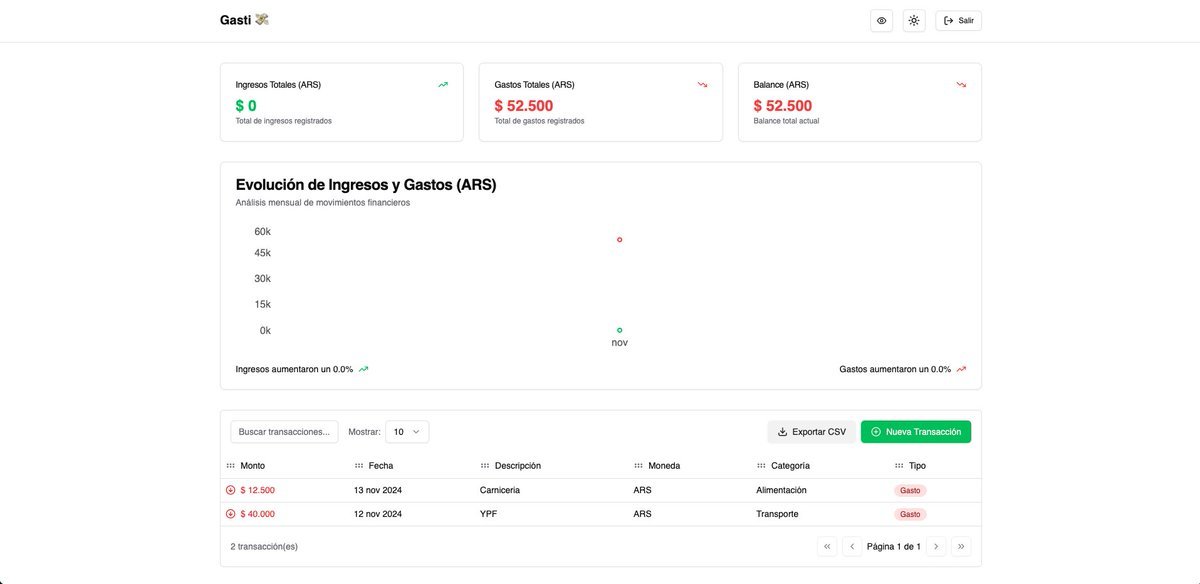Switch theme using the sun icon

[x=914, y=21]
